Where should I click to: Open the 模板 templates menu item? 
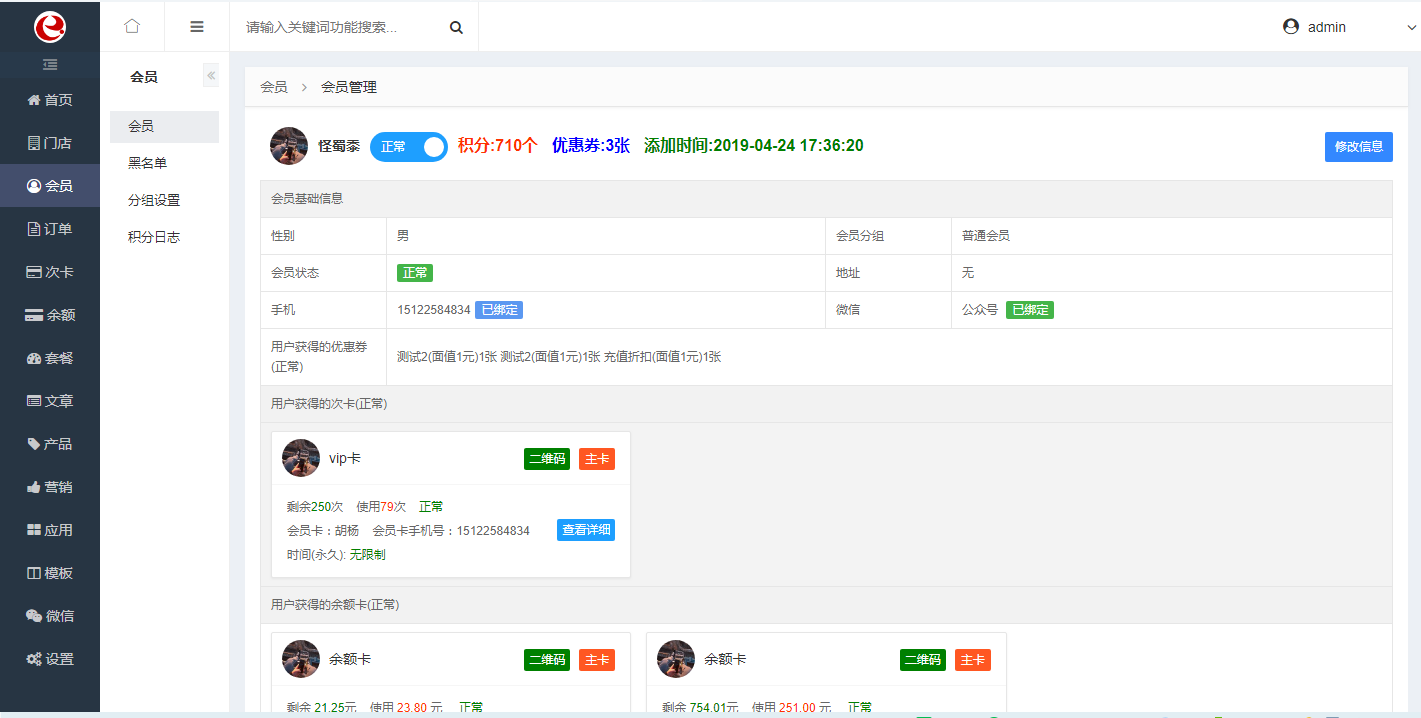click(x=50, y=573)
